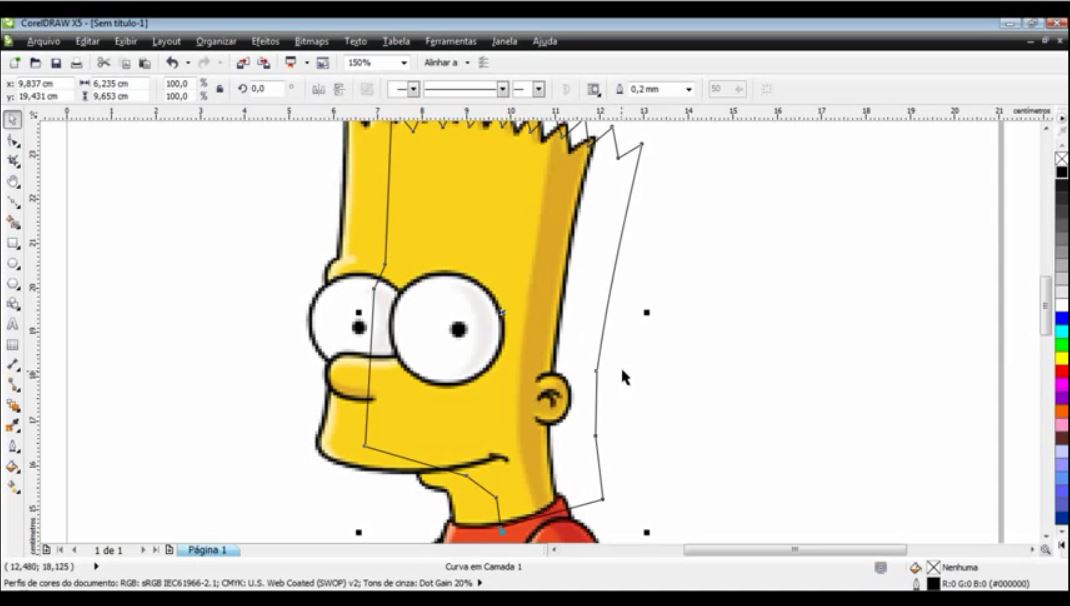Pick the red palette swatch
This screenshot has width=1070, height=606.
point(1062,371)
